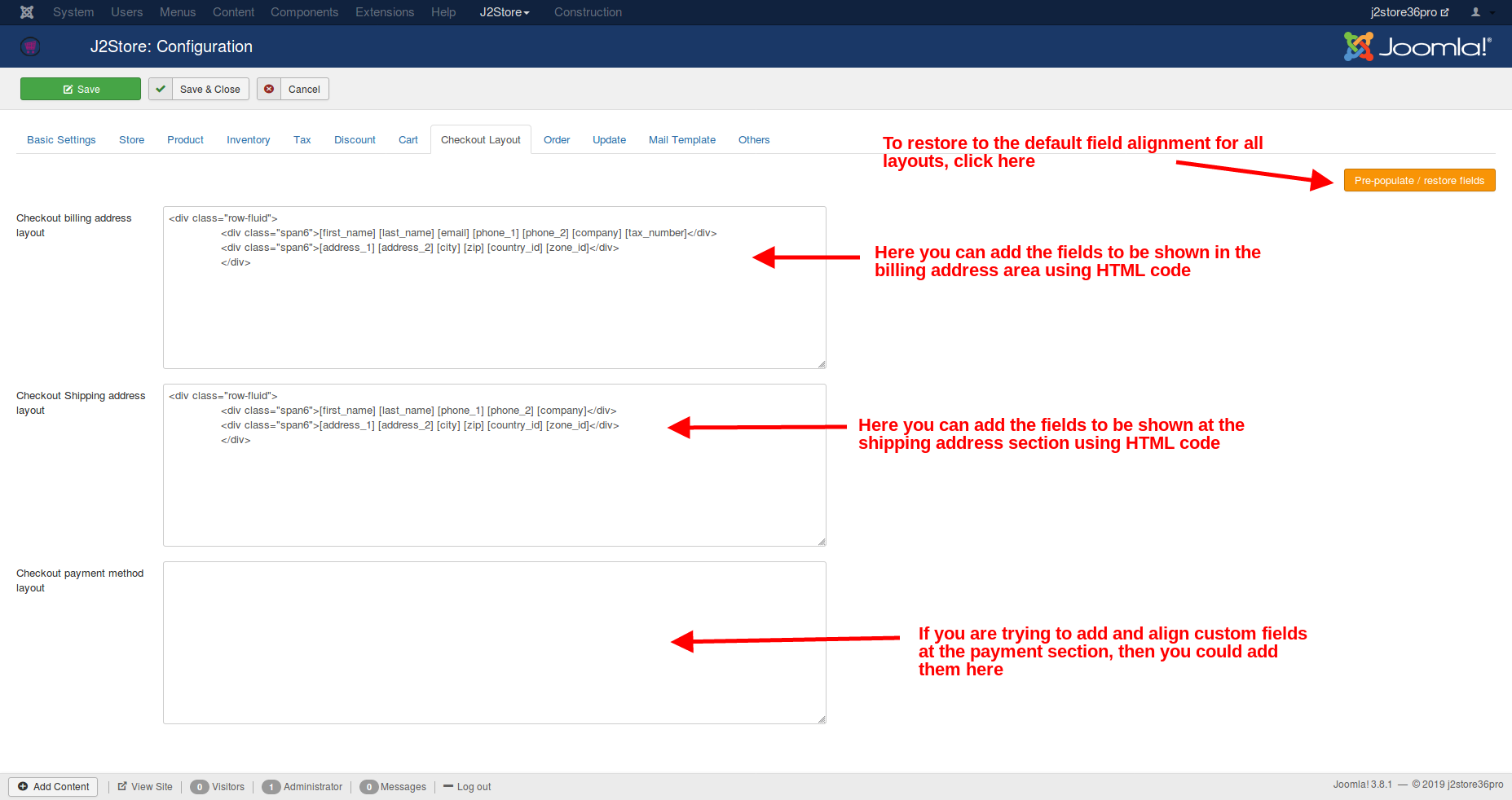Click the red X Cancel icon

click(269, 89)
